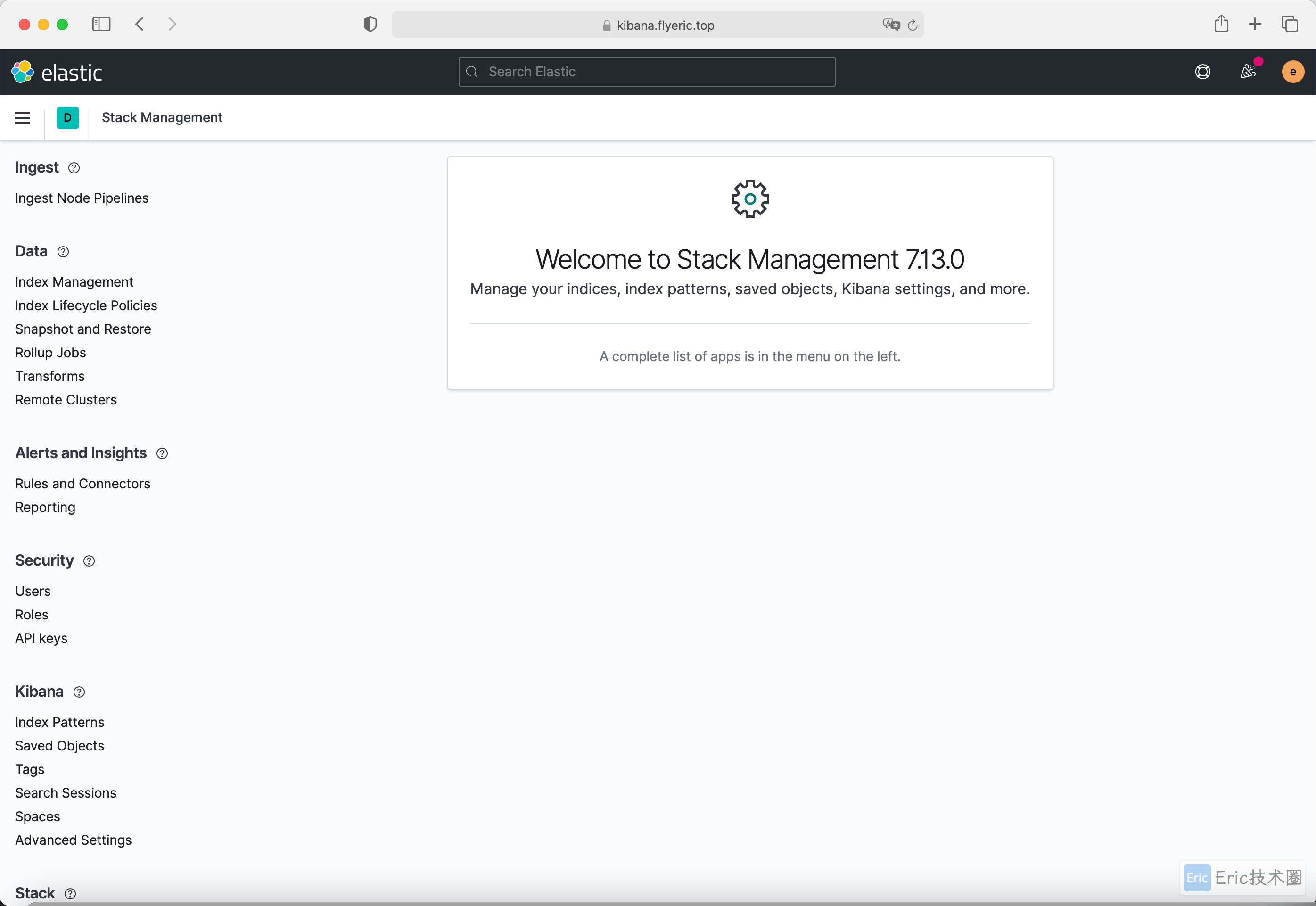The width and height of the screenshot is (1316, 906).
Task: Click the Ingest section heading
Action: coord(37,167)
